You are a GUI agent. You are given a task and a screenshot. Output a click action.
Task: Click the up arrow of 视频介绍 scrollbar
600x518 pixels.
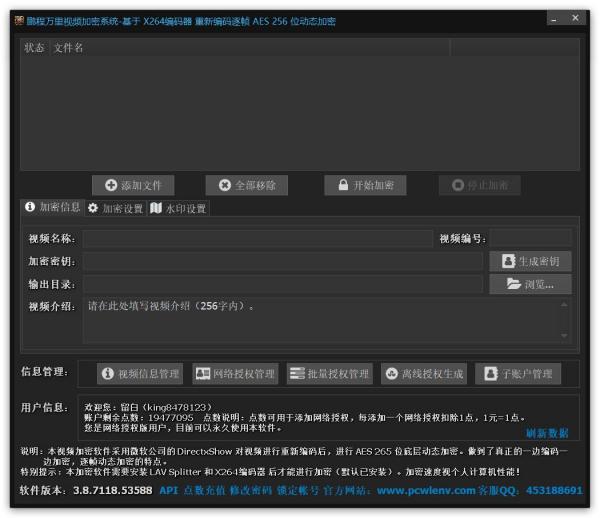564,305
